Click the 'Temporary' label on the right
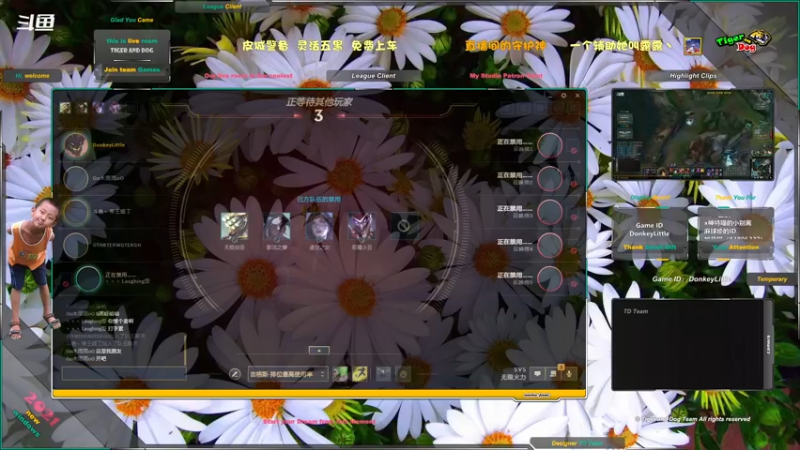This screenshot has width=800, height=450. tap(771, 279)
